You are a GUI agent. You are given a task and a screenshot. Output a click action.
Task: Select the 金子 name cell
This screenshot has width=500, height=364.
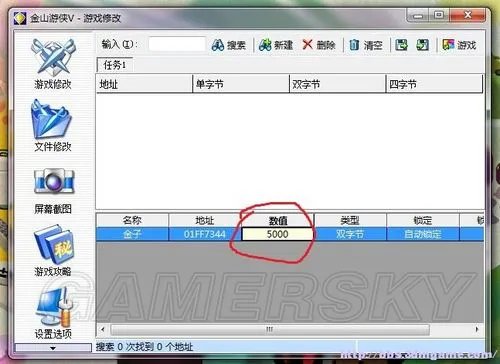click(132, 234)
